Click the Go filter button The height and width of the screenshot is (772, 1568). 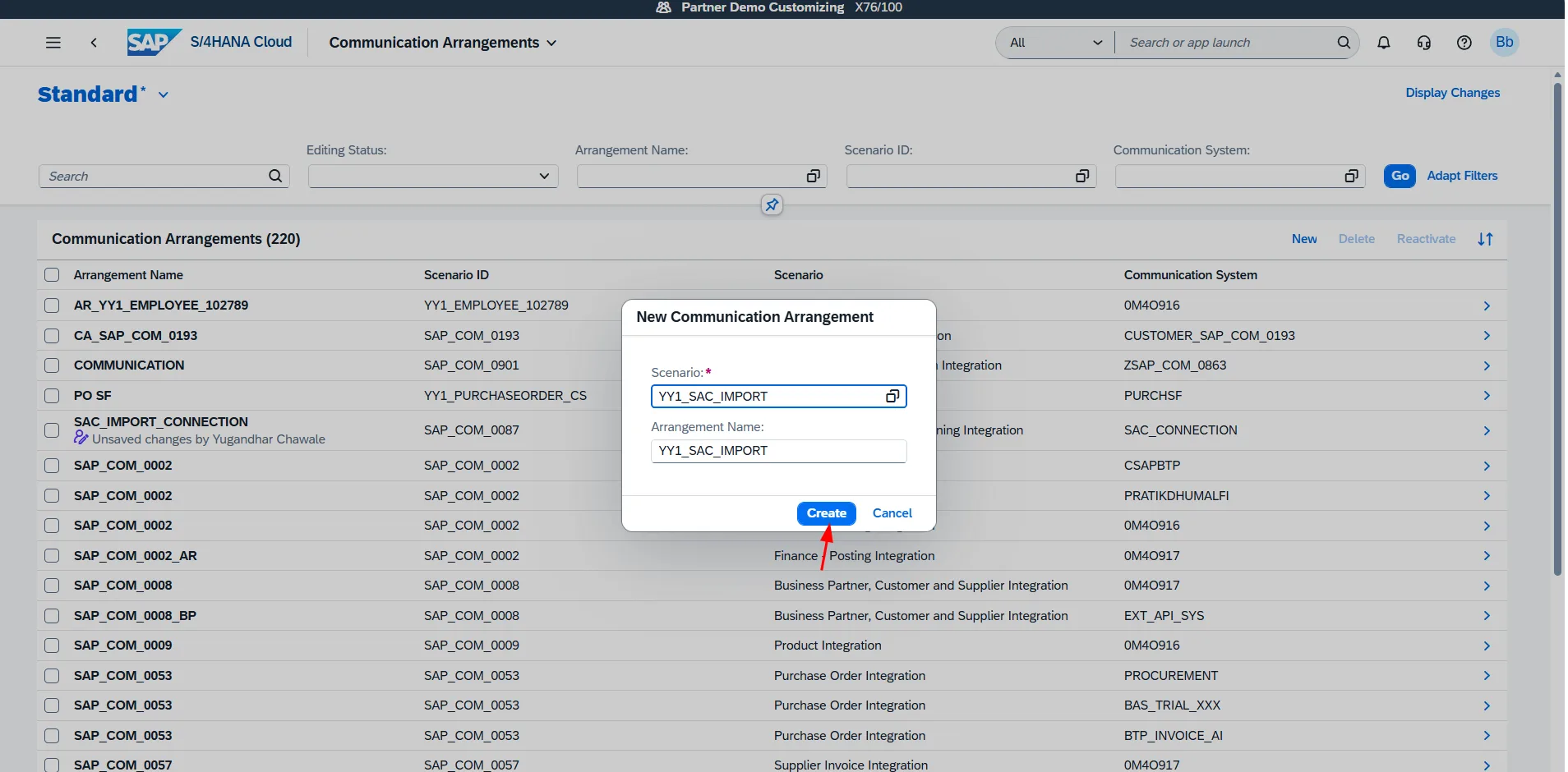click(1400, 176)
